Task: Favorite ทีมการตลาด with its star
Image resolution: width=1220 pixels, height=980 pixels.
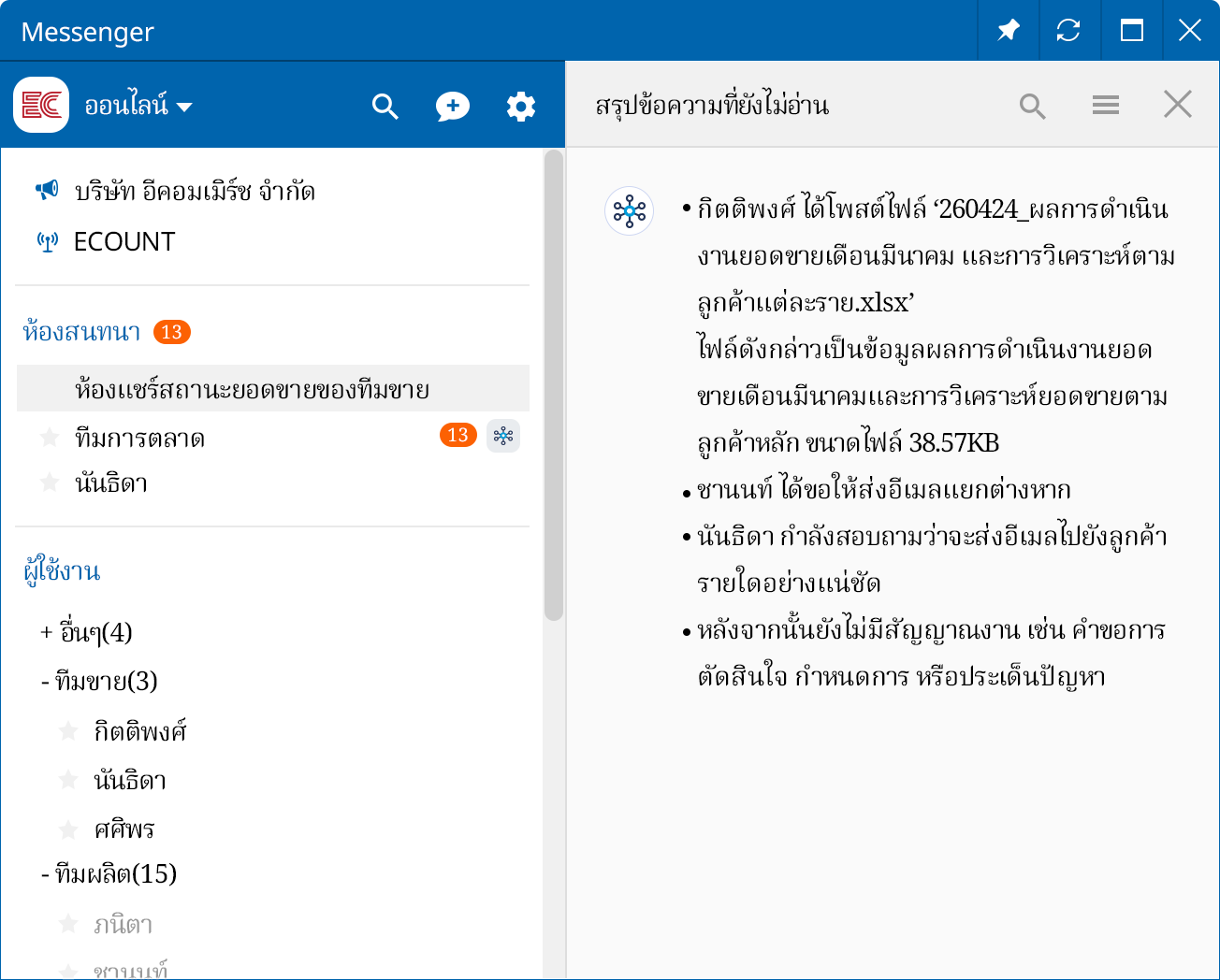Action: tap(50, 437)
